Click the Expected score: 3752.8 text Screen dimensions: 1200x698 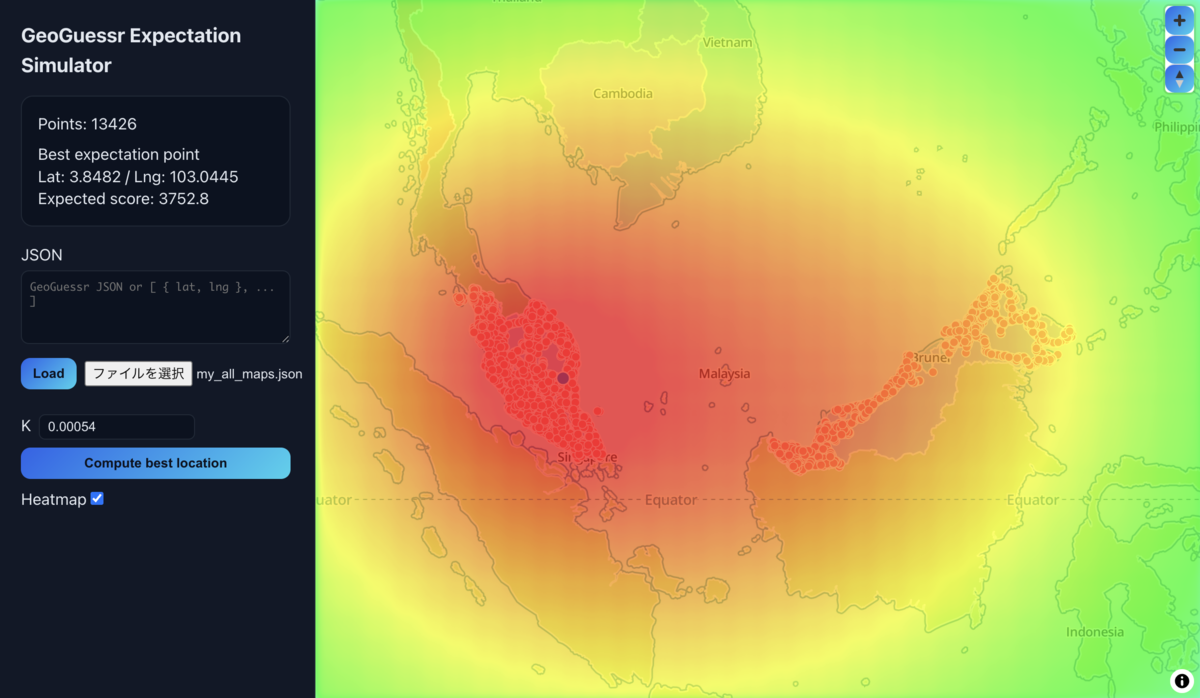click(123, 199)
